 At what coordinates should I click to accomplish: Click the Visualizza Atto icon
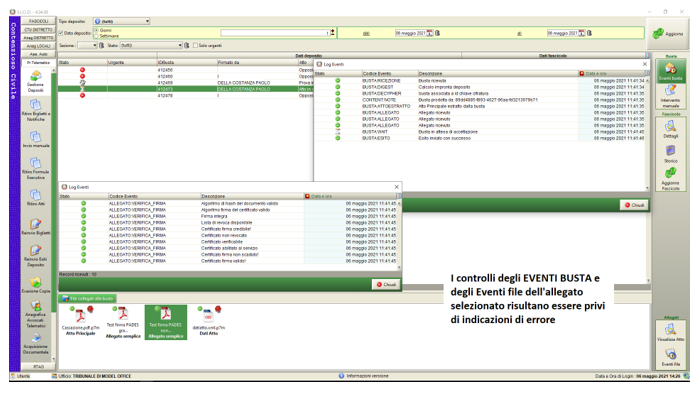[671, 332]
